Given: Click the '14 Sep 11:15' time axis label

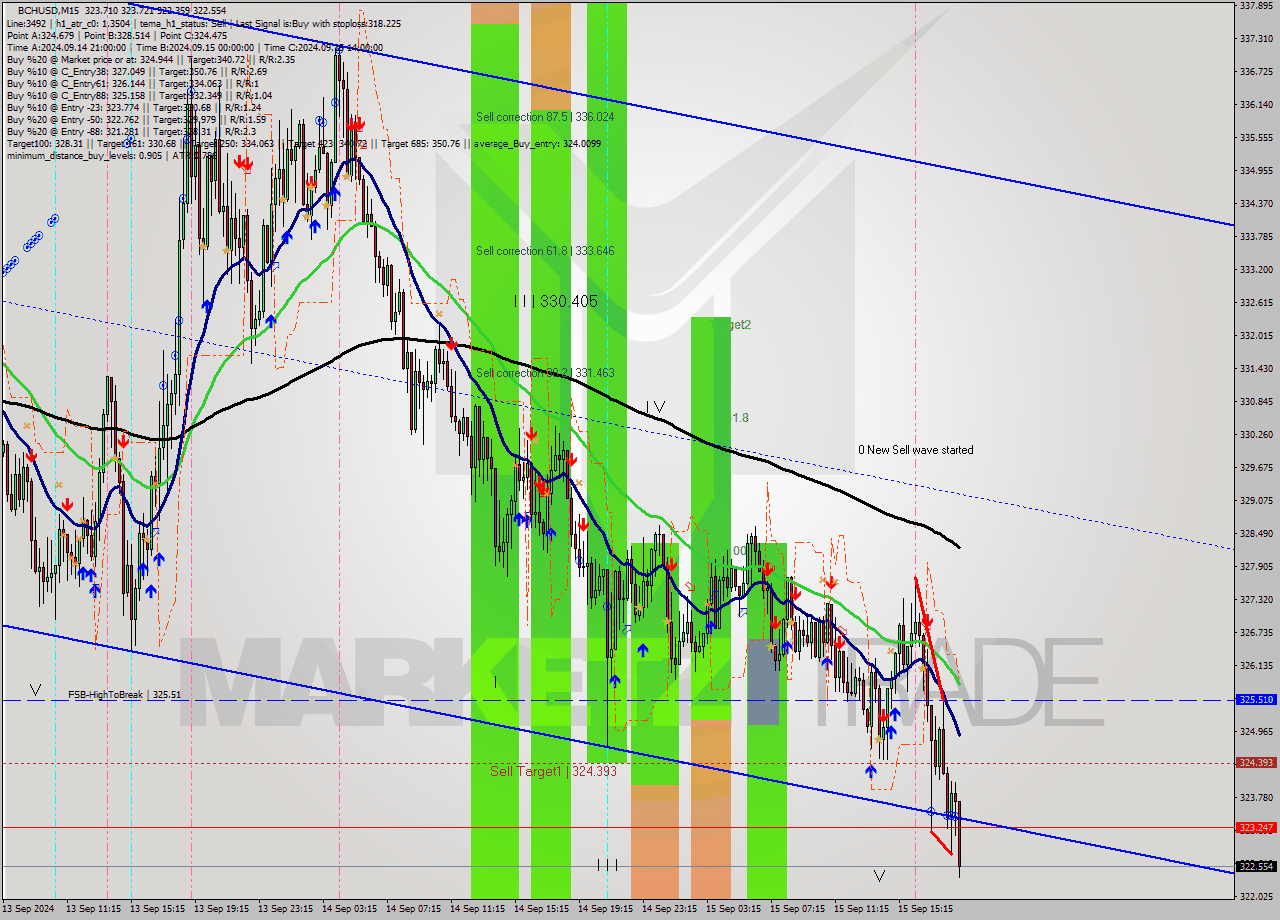Looking at the screenshot, I should pyautogui.click(x=477, y=909).
